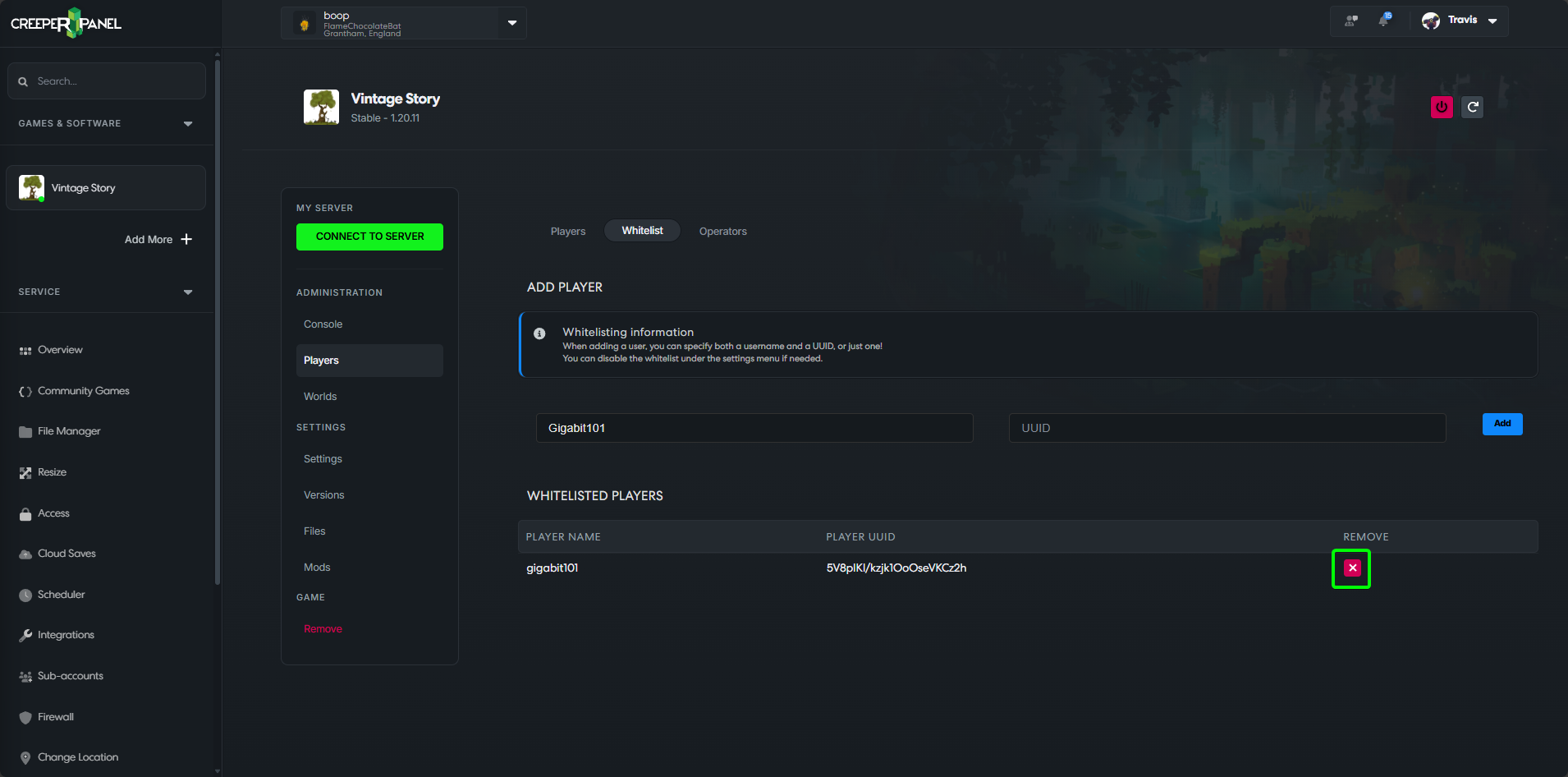Open the Firewall page

(x=56, y=717)
